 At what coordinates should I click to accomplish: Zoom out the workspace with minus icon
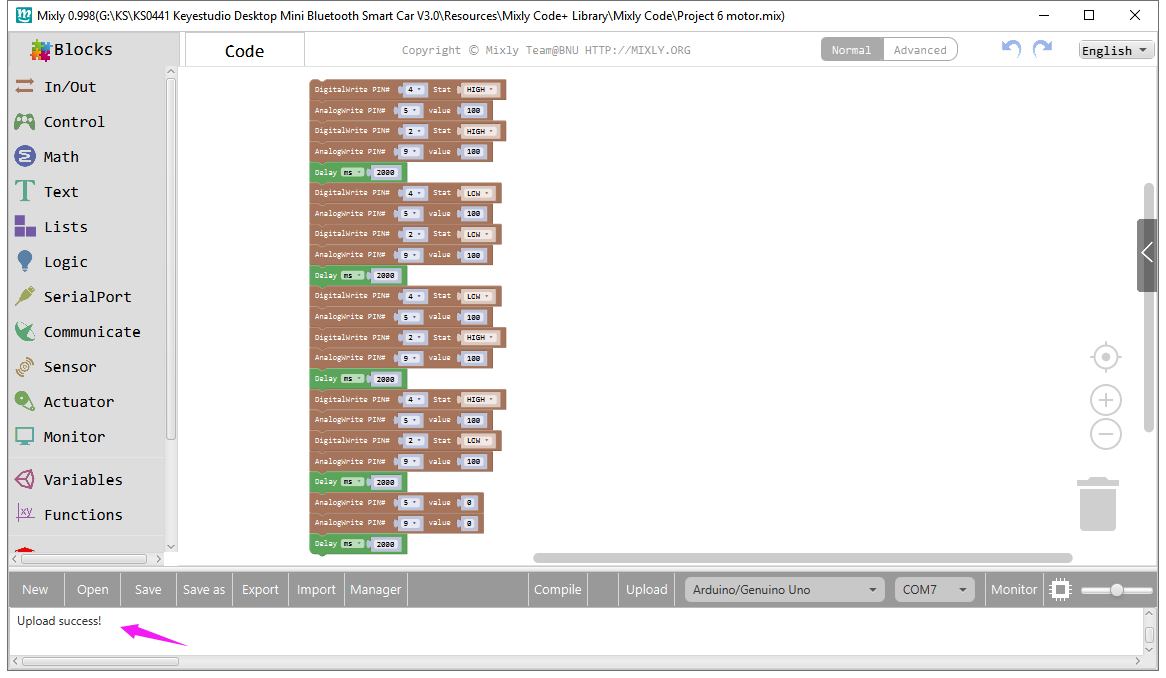coord(1106,434)
